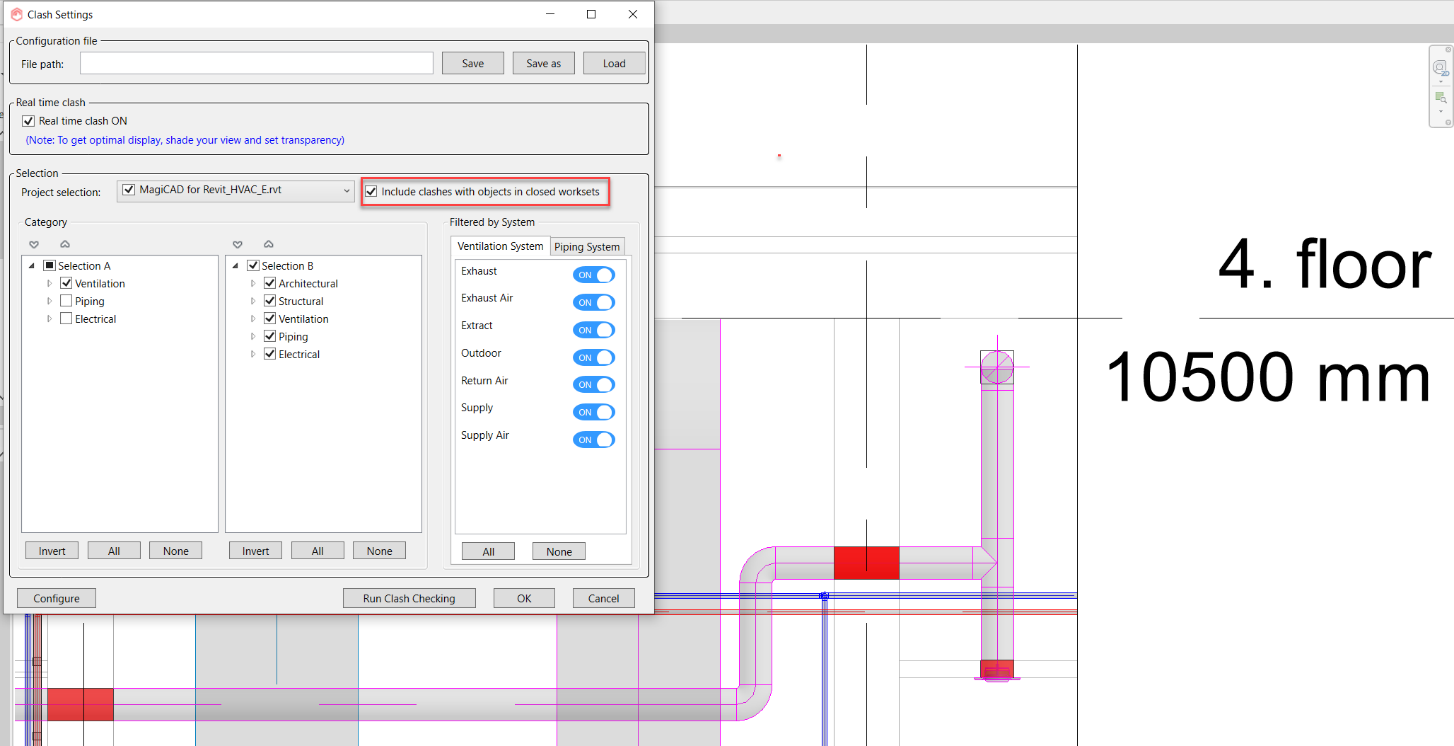
Task: Select the Ventilation System tab
Action: point(500,246)
